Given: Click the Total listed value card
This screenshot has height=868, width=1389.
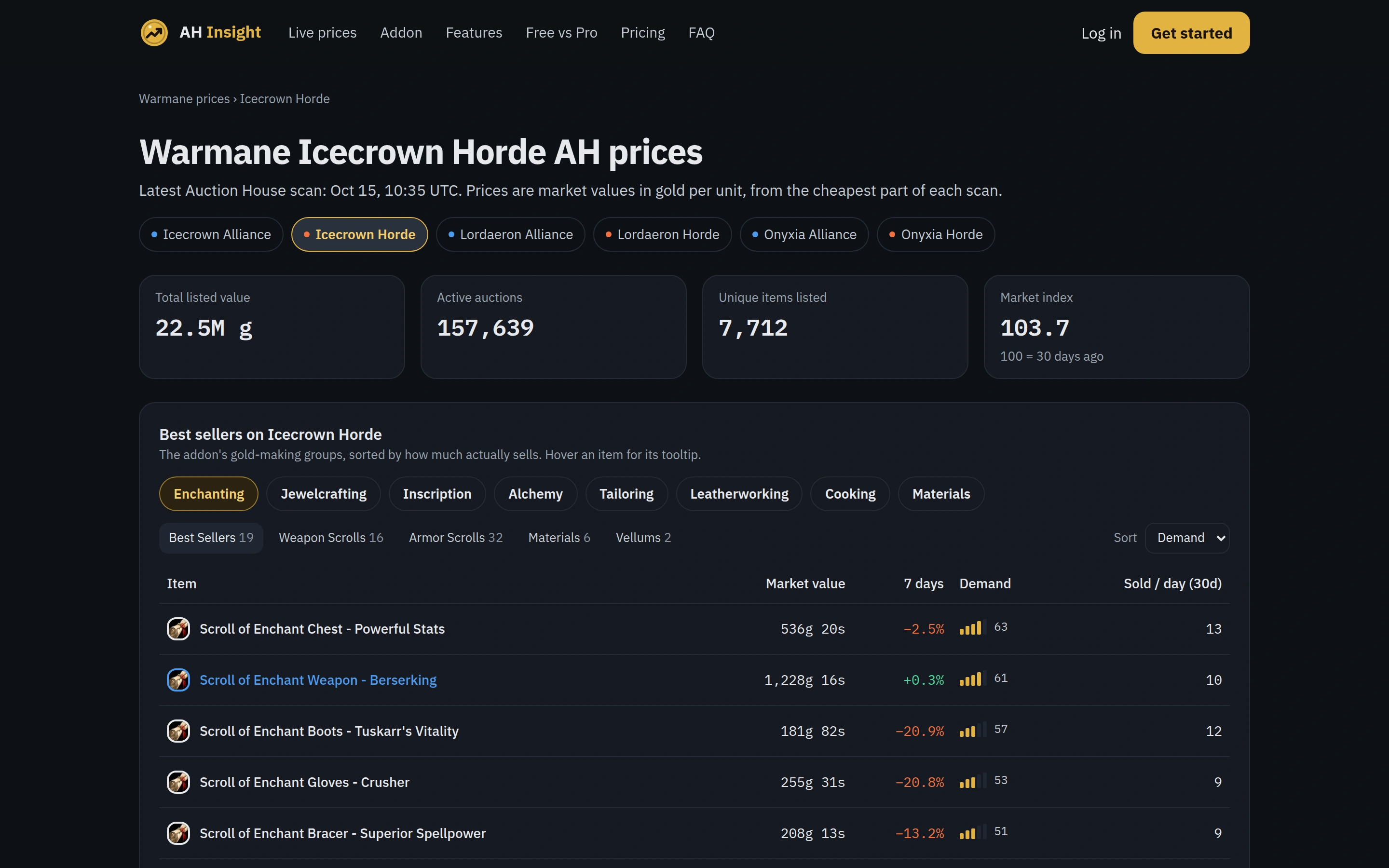Looking at the screenshot, I should 272,326.
